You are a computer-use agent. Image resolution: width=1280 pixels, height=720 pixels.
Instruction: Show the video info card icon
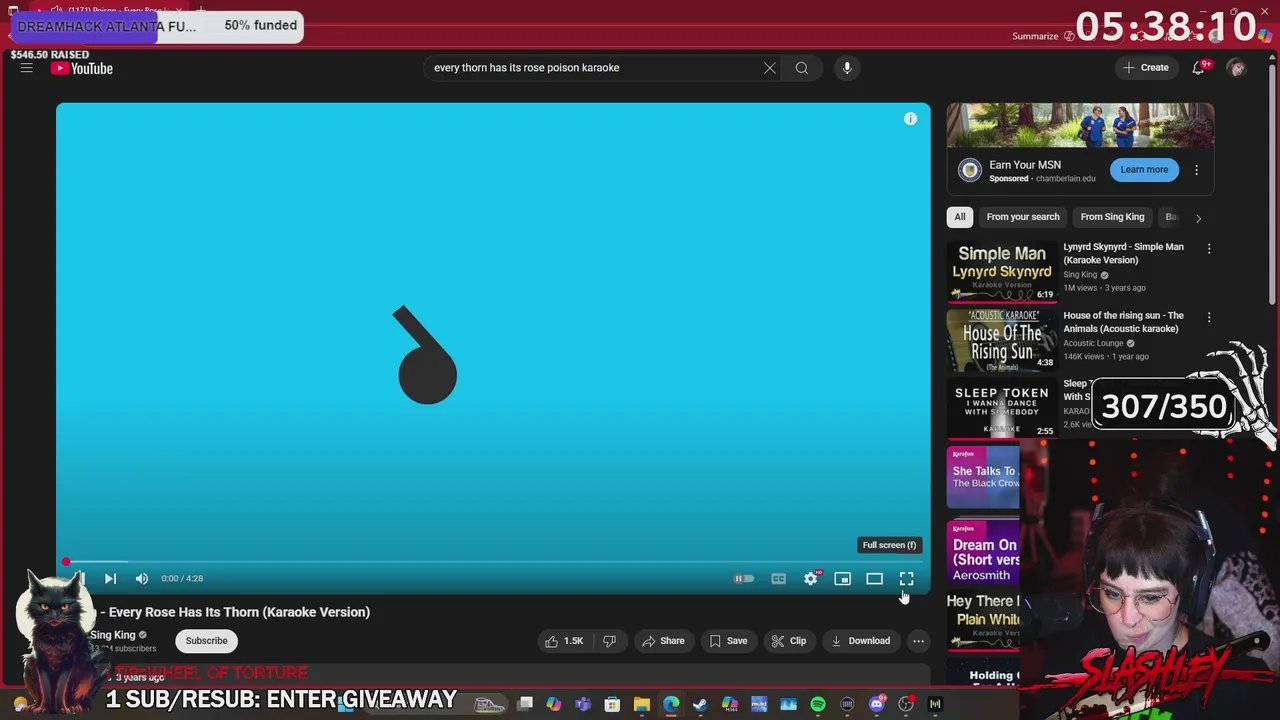(x=910, y=119)
